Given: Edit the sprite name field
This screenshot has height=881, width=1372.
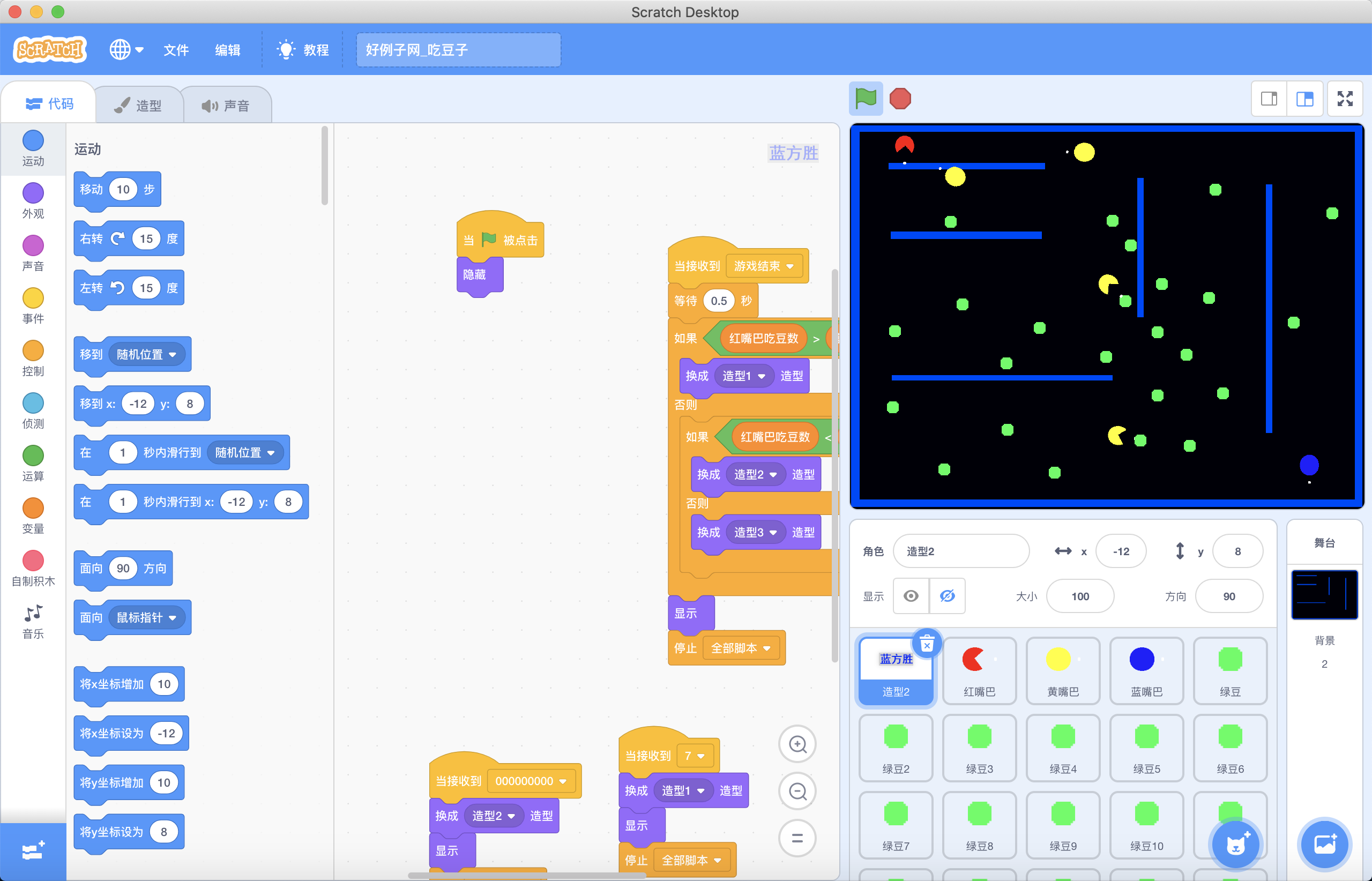Looking at the screenshot, I should pyautogui.click(x=961, y=551).
